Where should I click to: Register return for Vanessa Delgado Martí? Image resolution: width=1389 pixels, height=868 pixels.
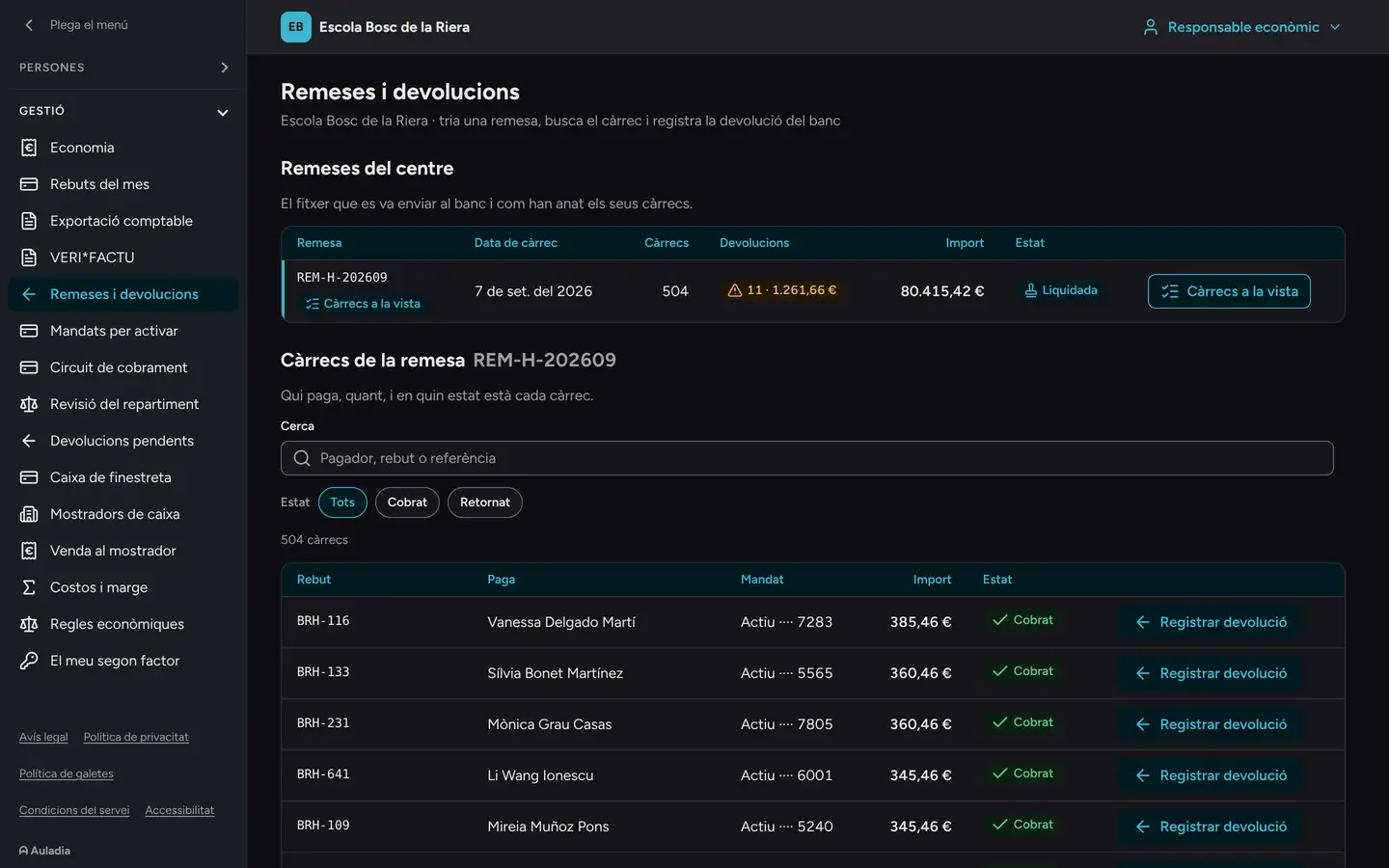pos(1212,622)
